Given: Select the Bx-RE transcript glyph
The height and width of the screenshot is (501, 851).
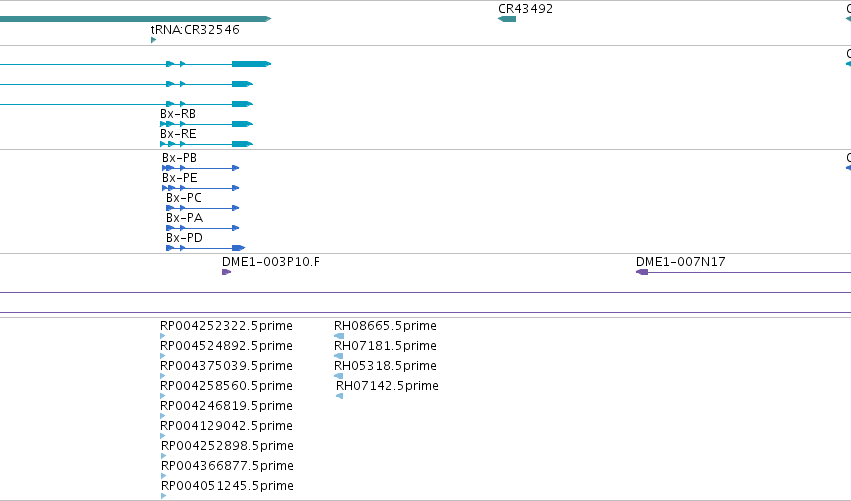Looking at the screenshot, I should click(206, 144).
